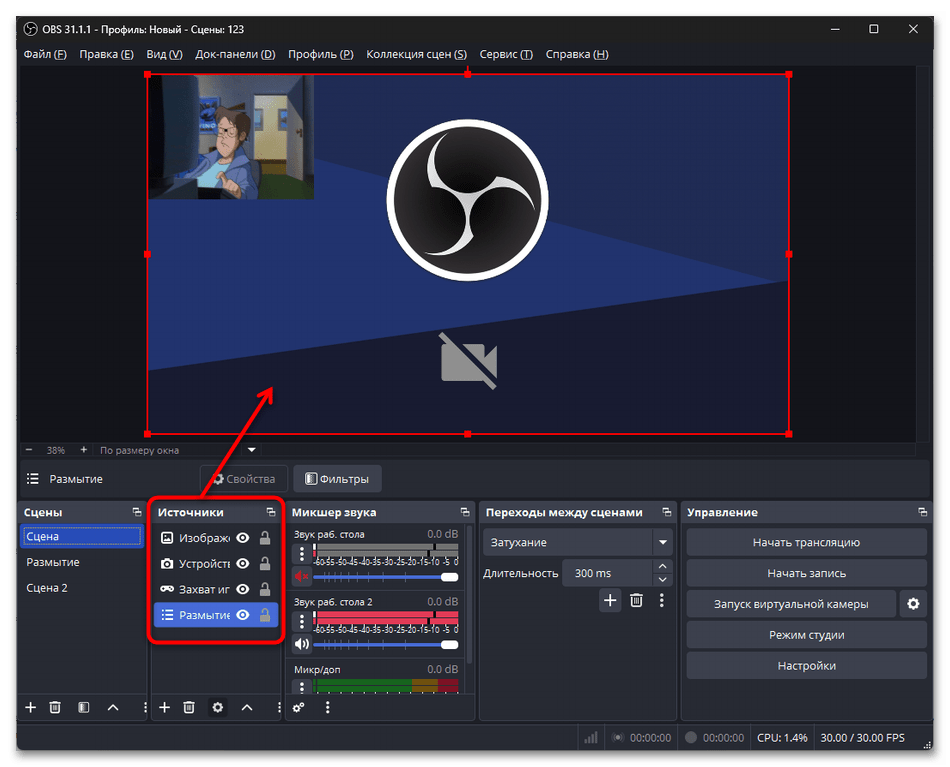Hide the Захват игры source with eye icon
Image resolution: width=950 pixels, height=767 pixels.
242,589
